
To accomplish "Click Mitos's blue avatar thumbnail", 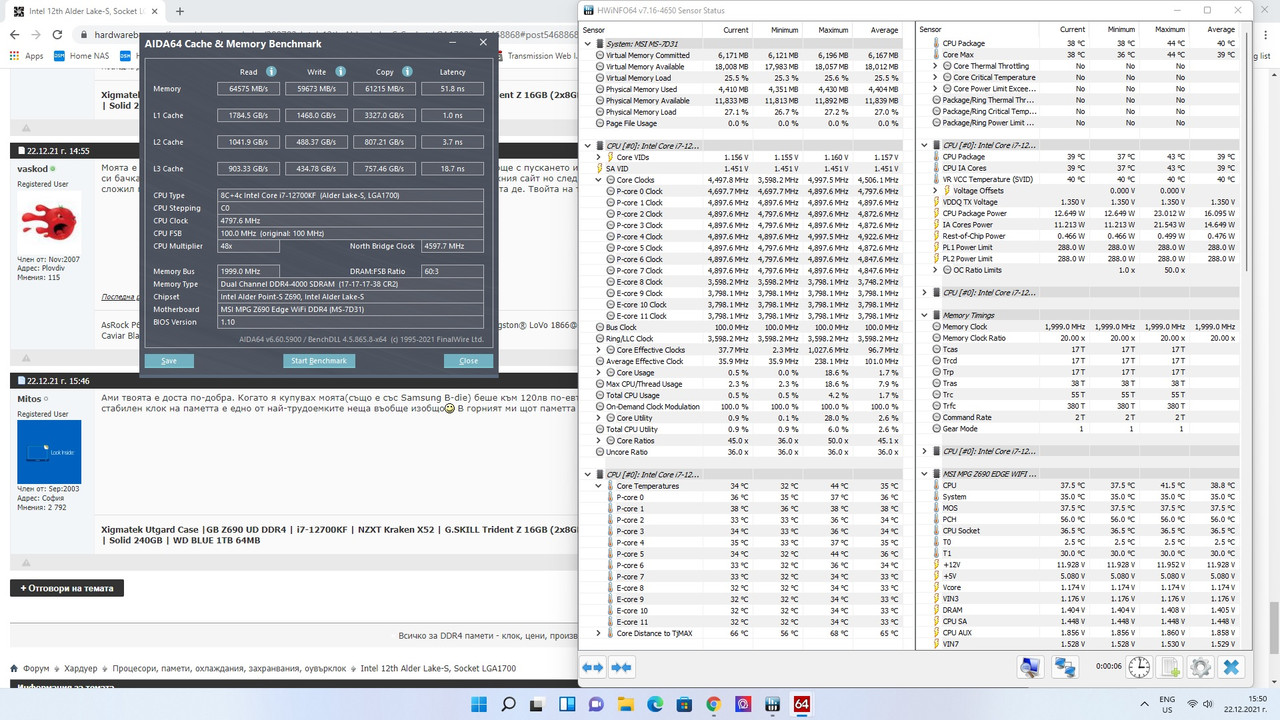I will (50, 453).
